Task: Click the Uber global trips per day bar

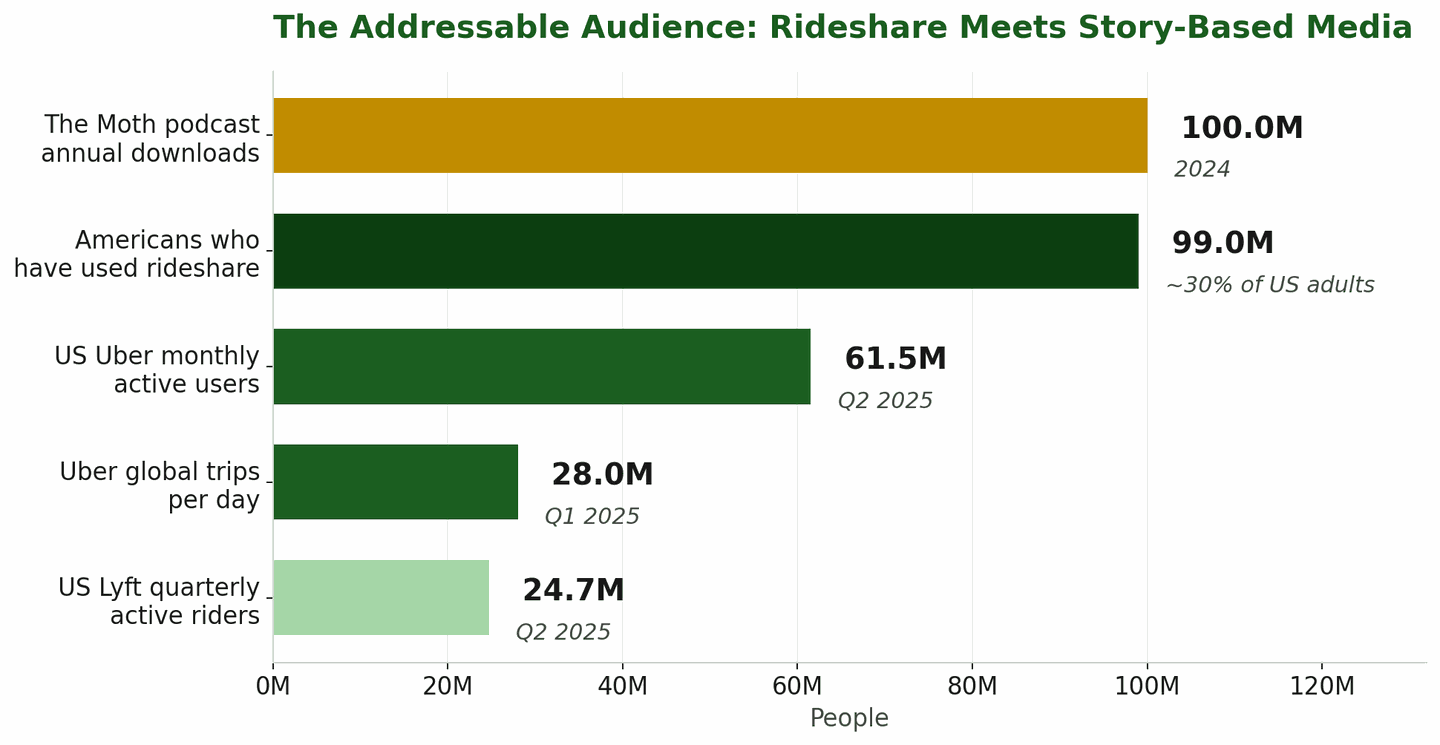Action: point(396,482)
